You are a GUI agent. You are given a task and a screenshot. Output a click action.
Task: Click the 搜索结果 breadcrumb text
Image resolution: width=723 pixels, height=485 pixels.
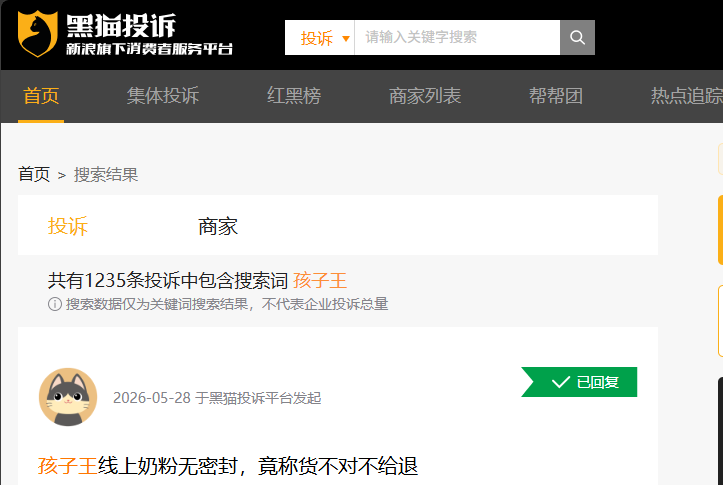(x=106, y=175)
